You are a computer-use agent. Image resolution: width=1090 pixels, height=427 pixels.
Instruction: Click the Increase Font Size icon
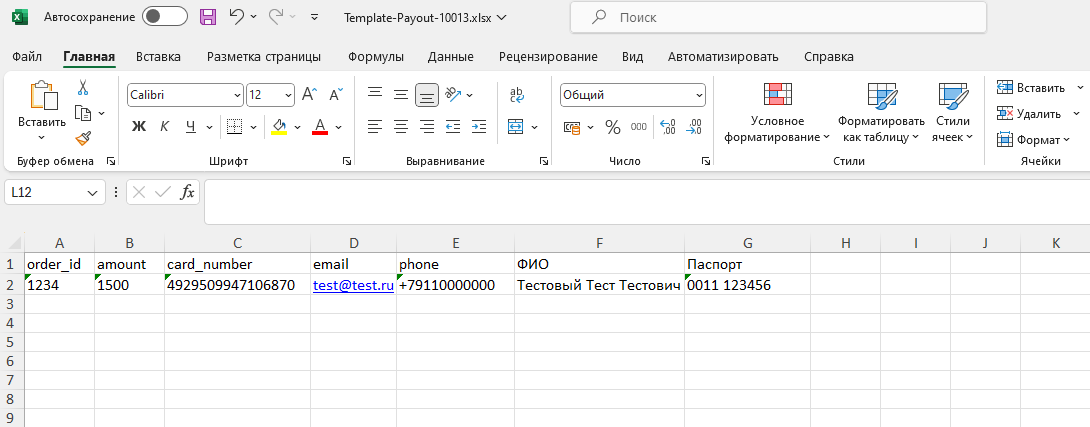[309, 95]
